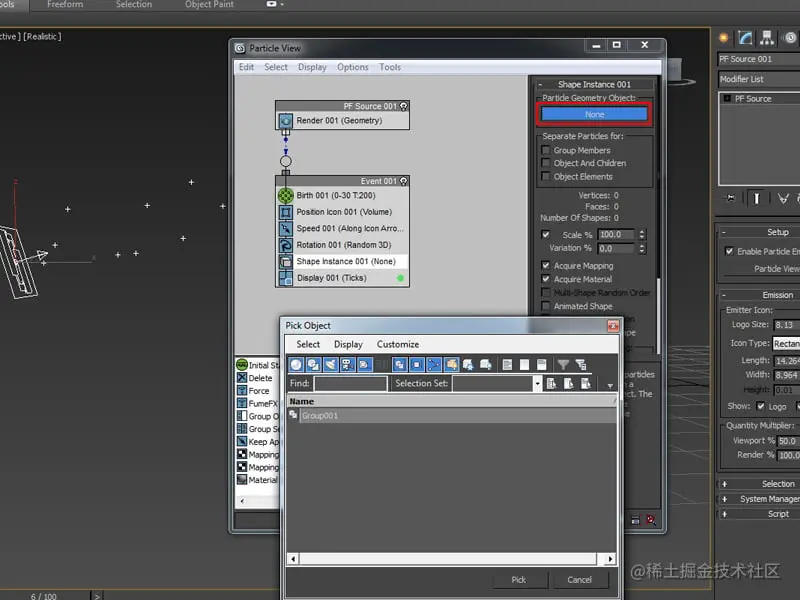This screenshot has height=600, width=800.
Task: Click the Render 001 operator icon
Action: 286,120
